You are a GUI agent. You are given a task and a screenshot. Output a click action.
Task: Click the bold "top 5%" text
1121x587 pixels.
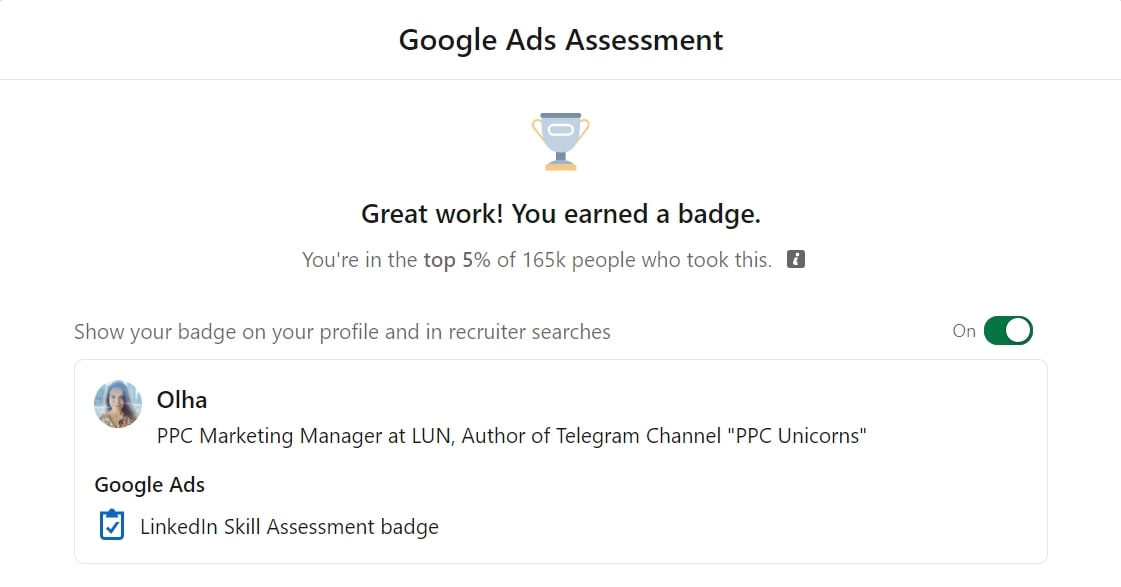457,260
